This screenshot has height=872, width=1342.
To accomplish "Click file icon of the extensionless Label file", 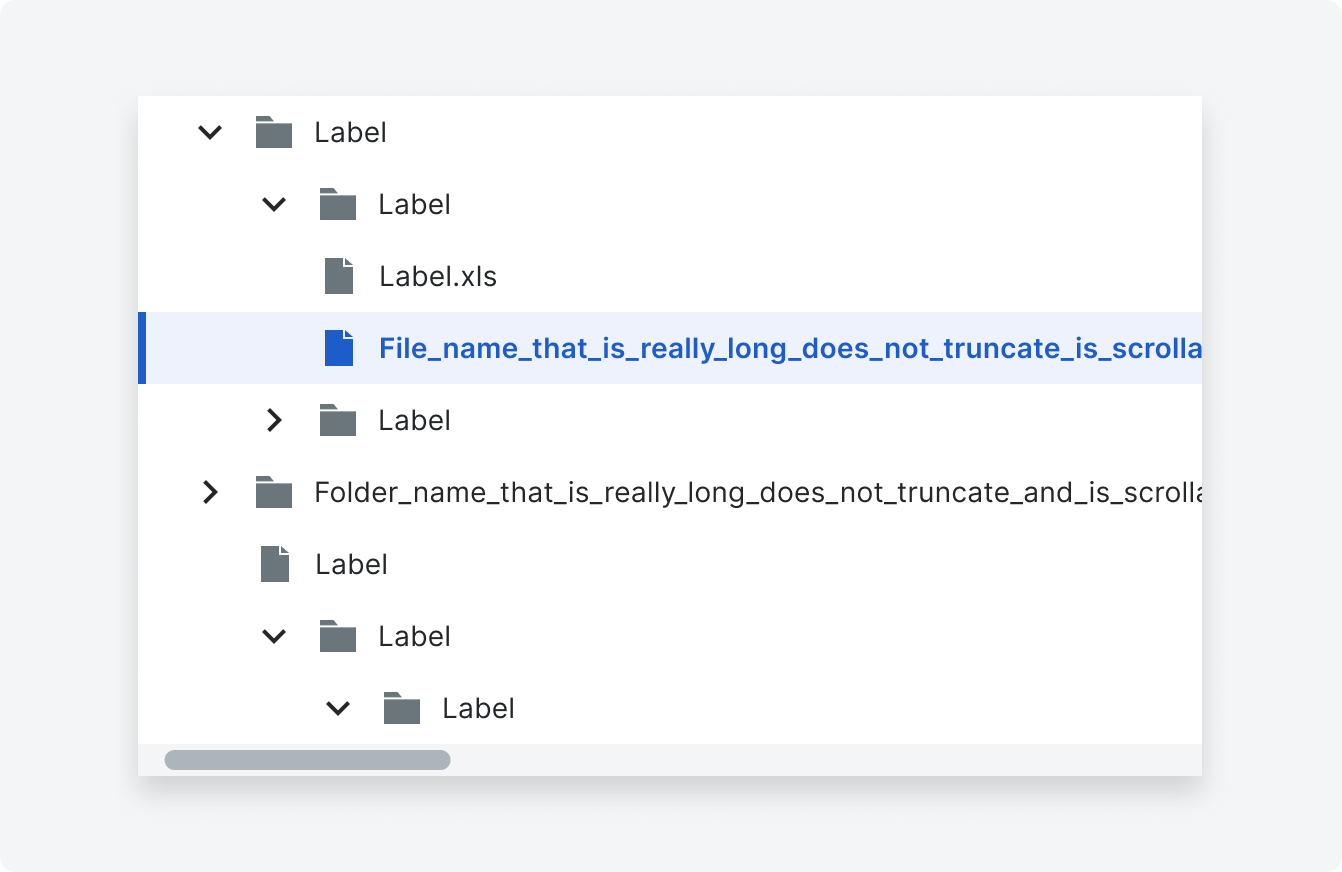I will click(275, 564).
